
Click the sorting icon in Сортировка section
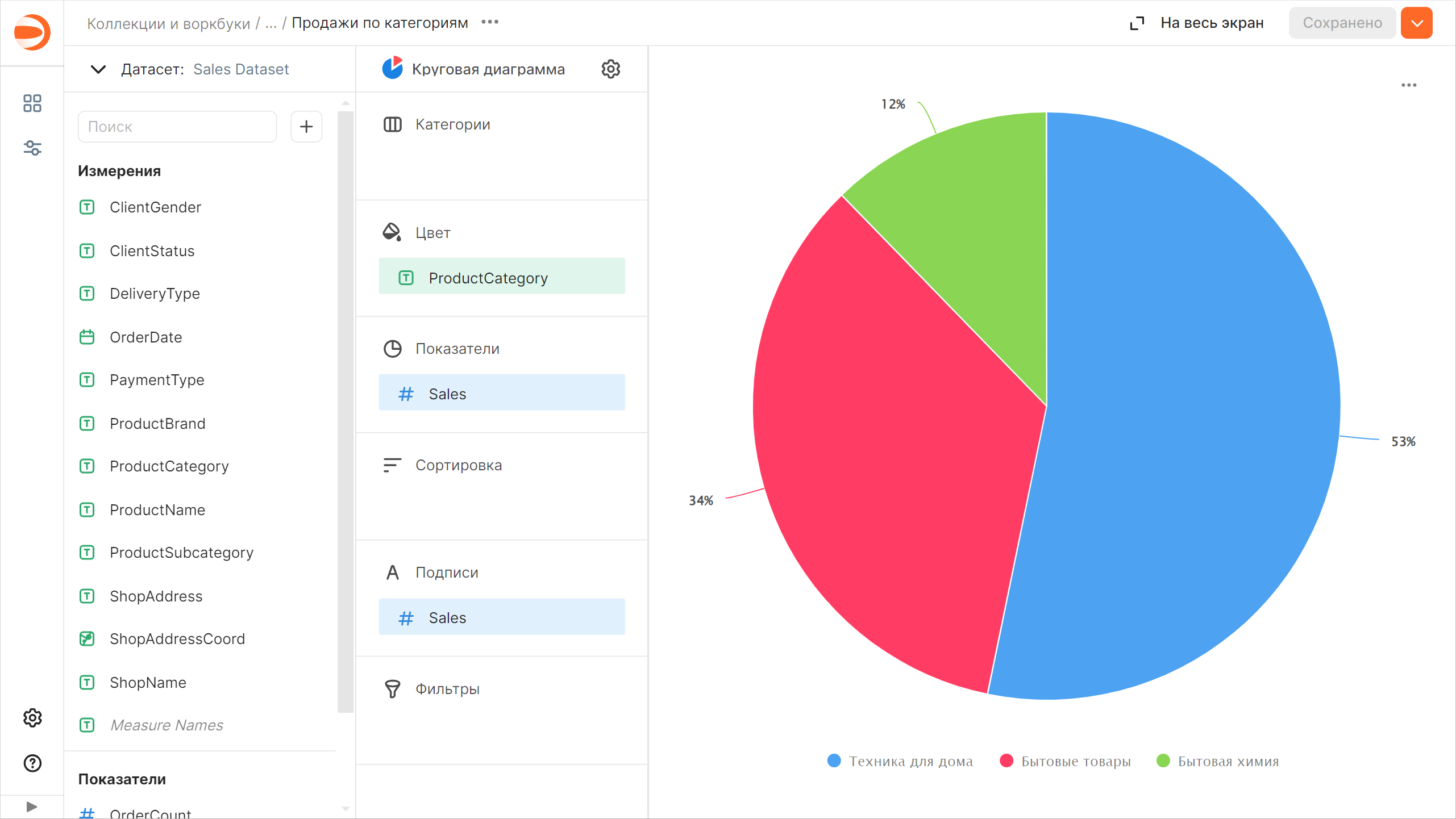tap(392, 465)
